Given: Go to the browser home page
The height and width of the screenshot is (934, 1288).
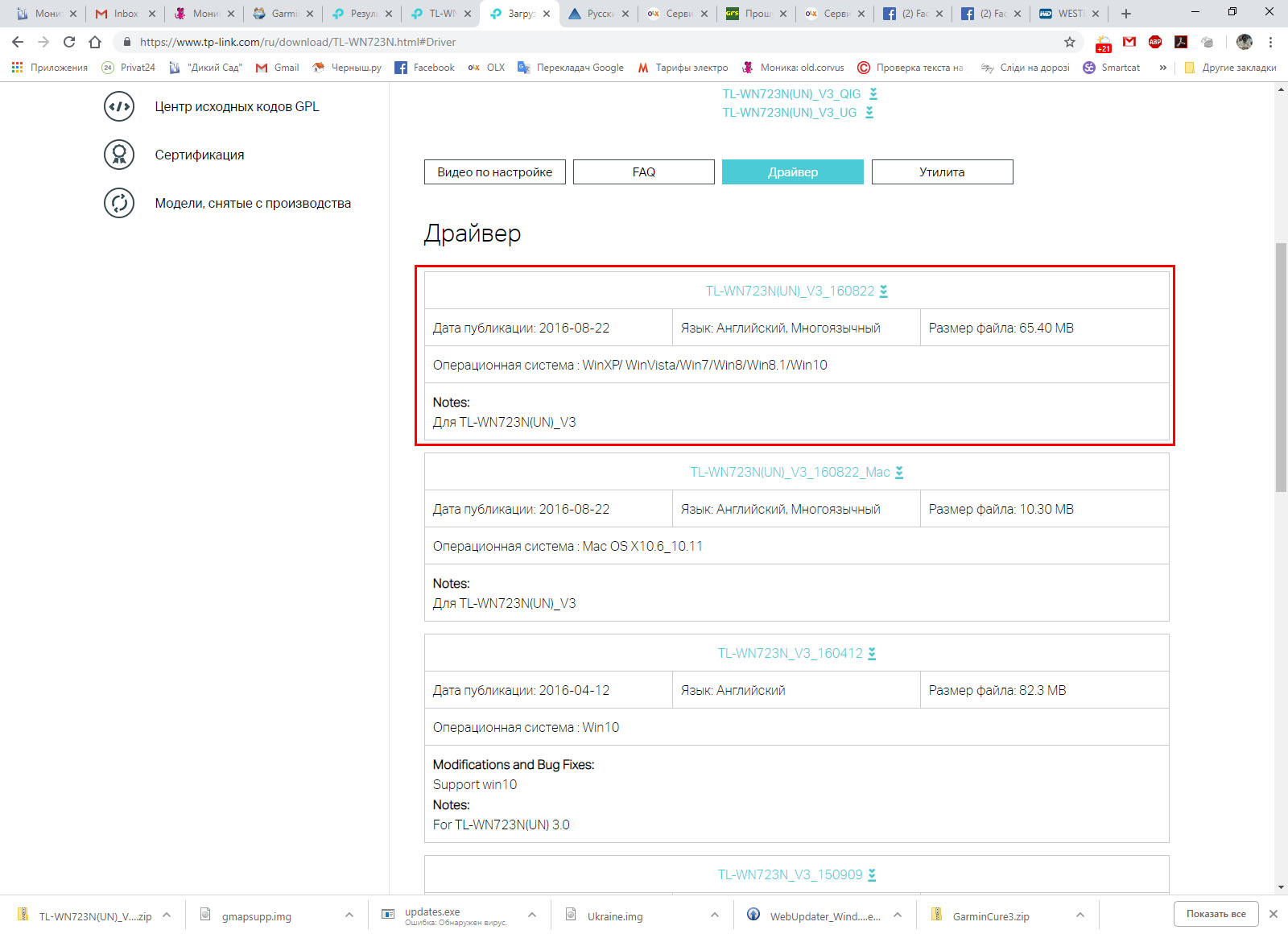Looking at the screenshot, I should pos(95,42).
